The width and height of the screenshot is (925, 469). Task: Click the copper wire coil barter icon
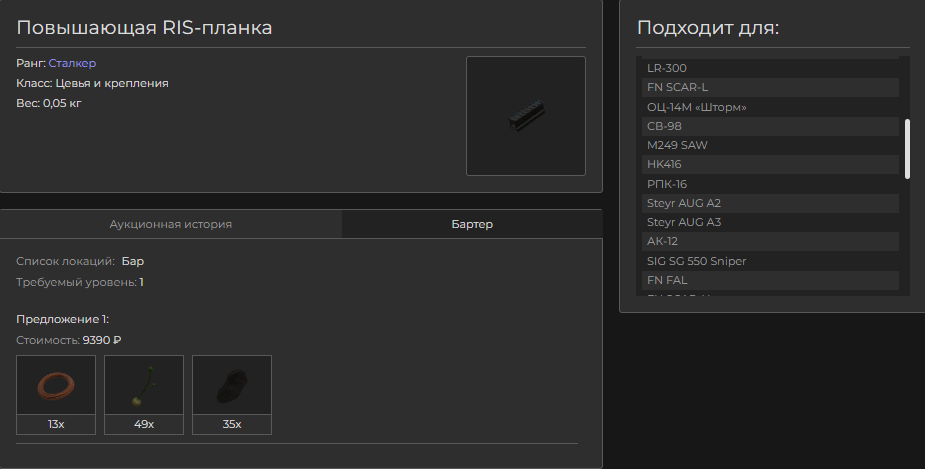56,385
